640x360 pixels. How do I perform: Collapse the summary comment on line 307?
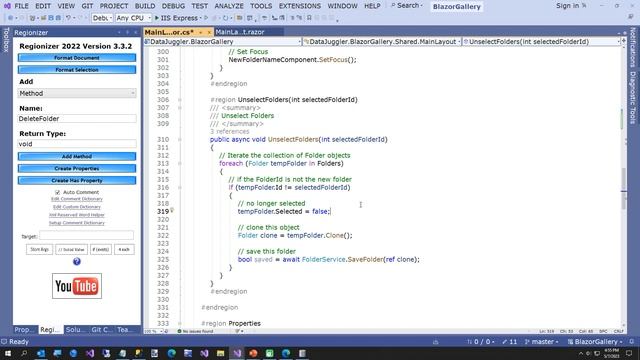click(180, 108)
